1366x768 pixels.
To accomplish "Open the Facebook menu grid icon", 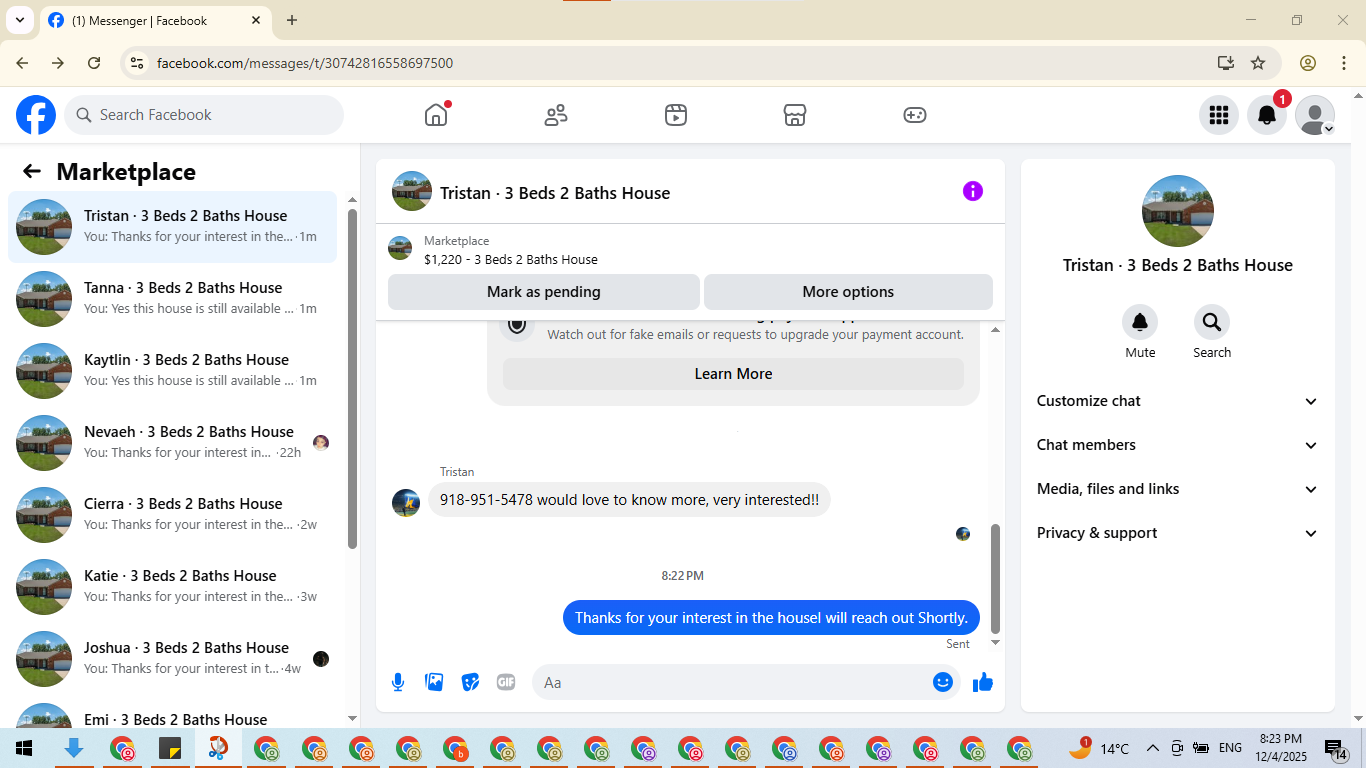I will point(1218,115).
